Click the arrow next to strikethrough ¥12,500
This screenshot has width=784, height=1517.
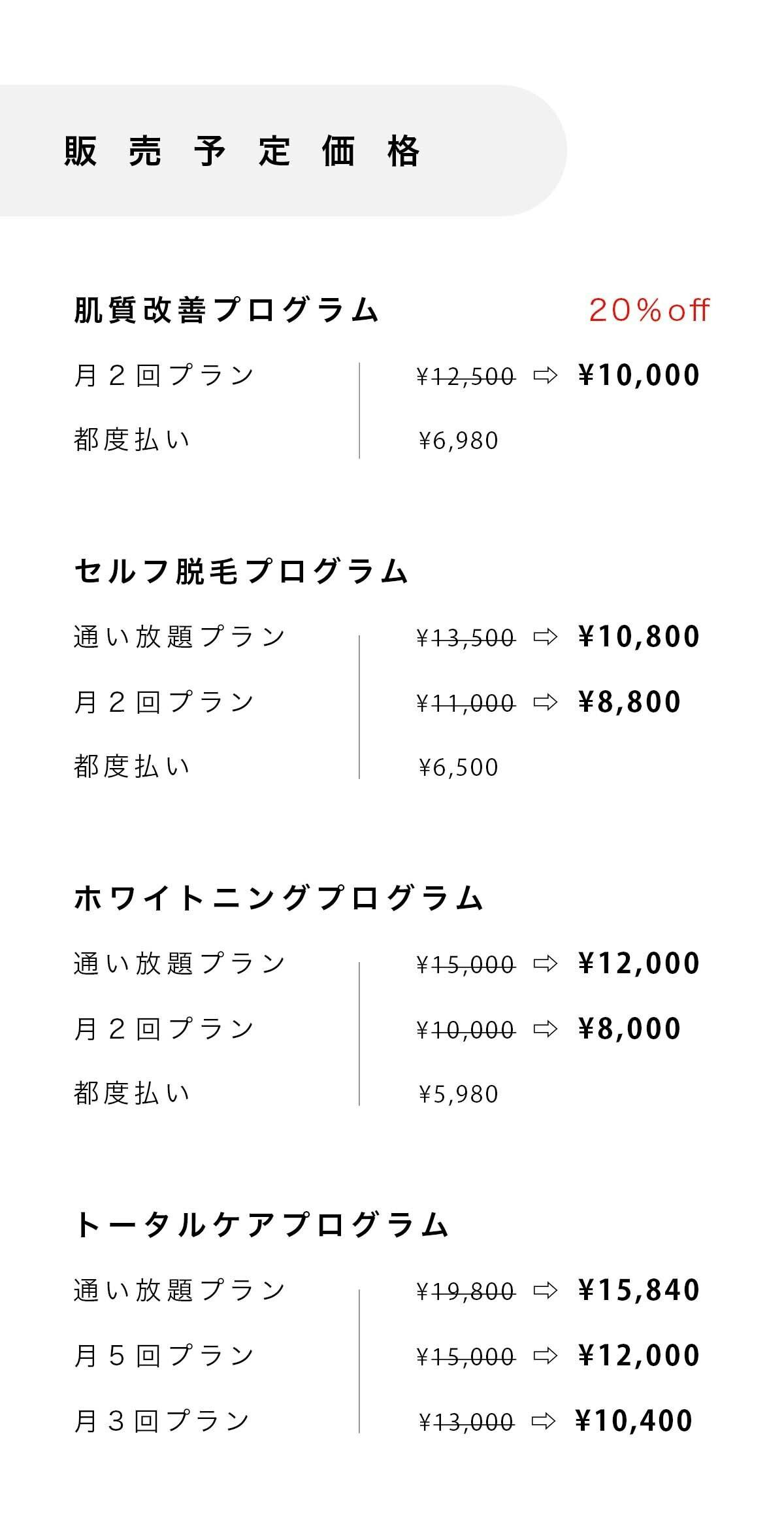pos(546,375)
